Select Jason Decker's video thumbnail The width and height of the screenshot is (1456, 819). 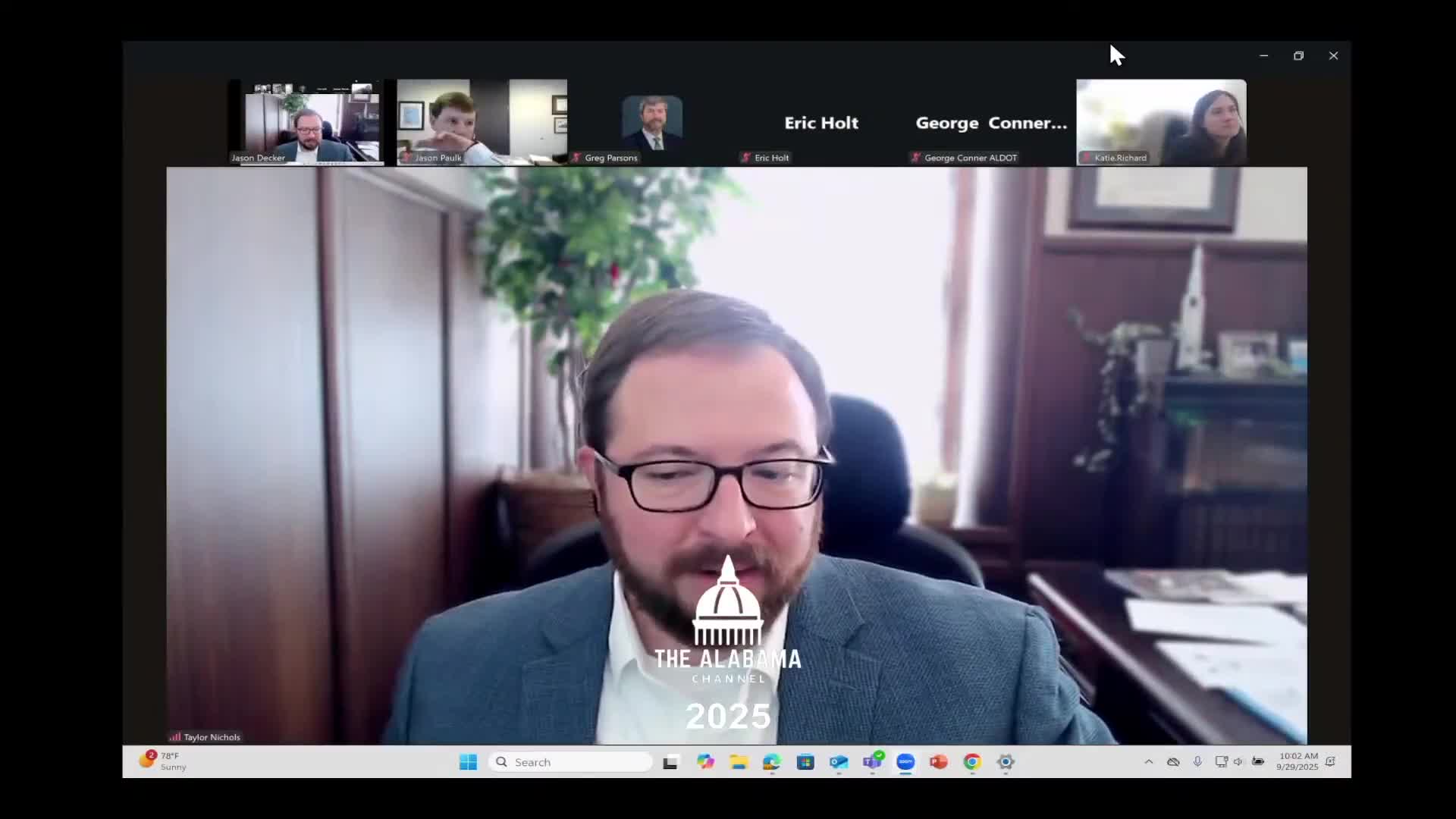click(x=306, y=122)
